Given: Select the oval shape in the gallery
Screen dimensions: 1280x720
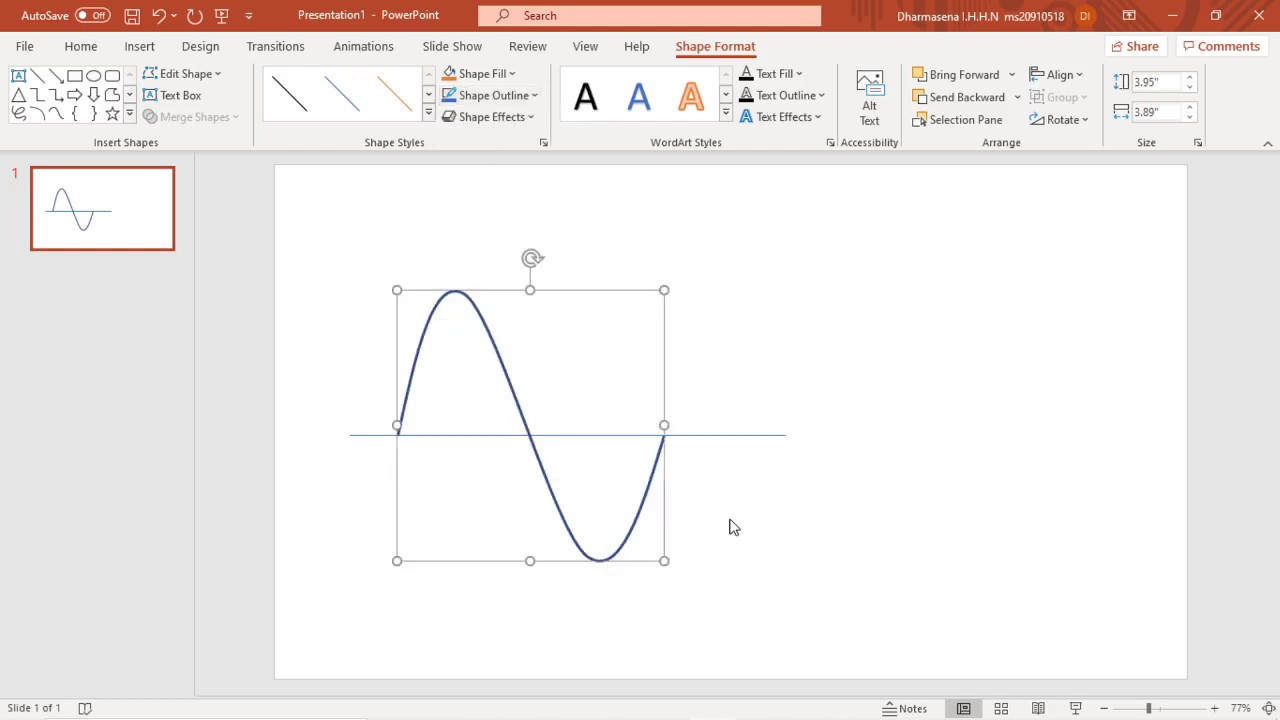Looking at the screenshot, I should 93,76.
